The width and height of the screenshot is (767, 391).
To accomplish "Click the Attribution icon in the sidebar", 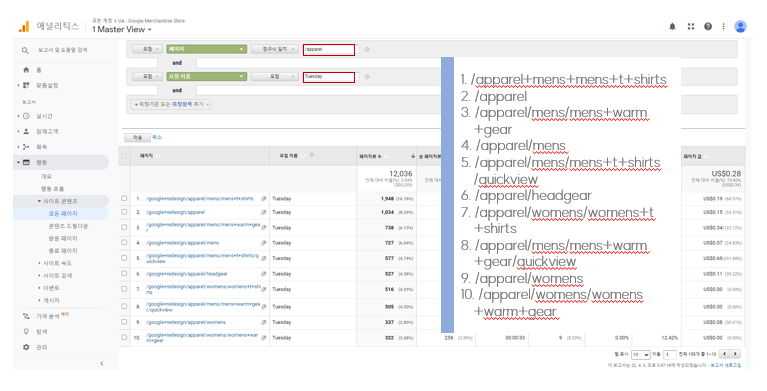I will coord(26,316).
